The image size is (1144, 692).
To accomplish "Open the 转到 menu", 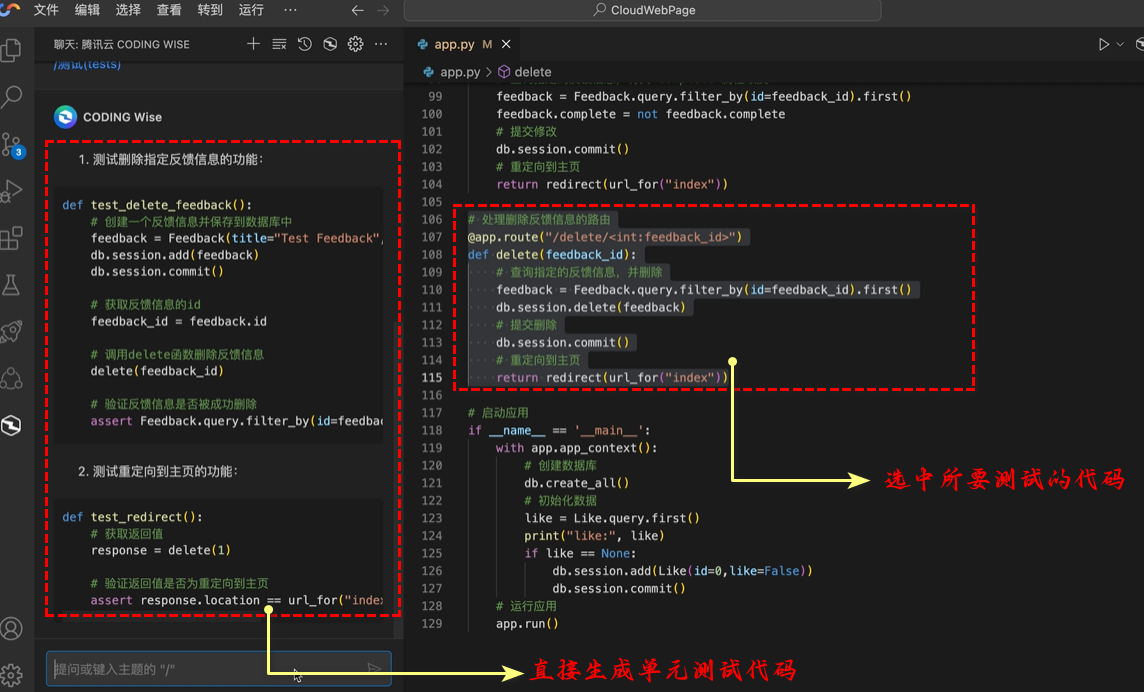I will 209,9.
